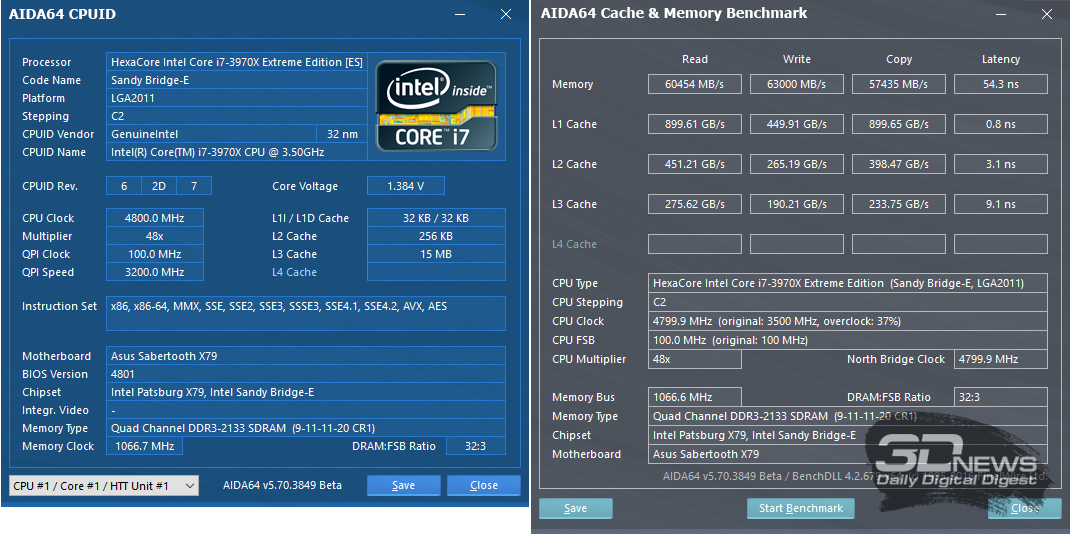The width and height of the screenshot is (1070, 535).
Task: Click Memory Type row in benchmark window
Action: tap(848, 416)
